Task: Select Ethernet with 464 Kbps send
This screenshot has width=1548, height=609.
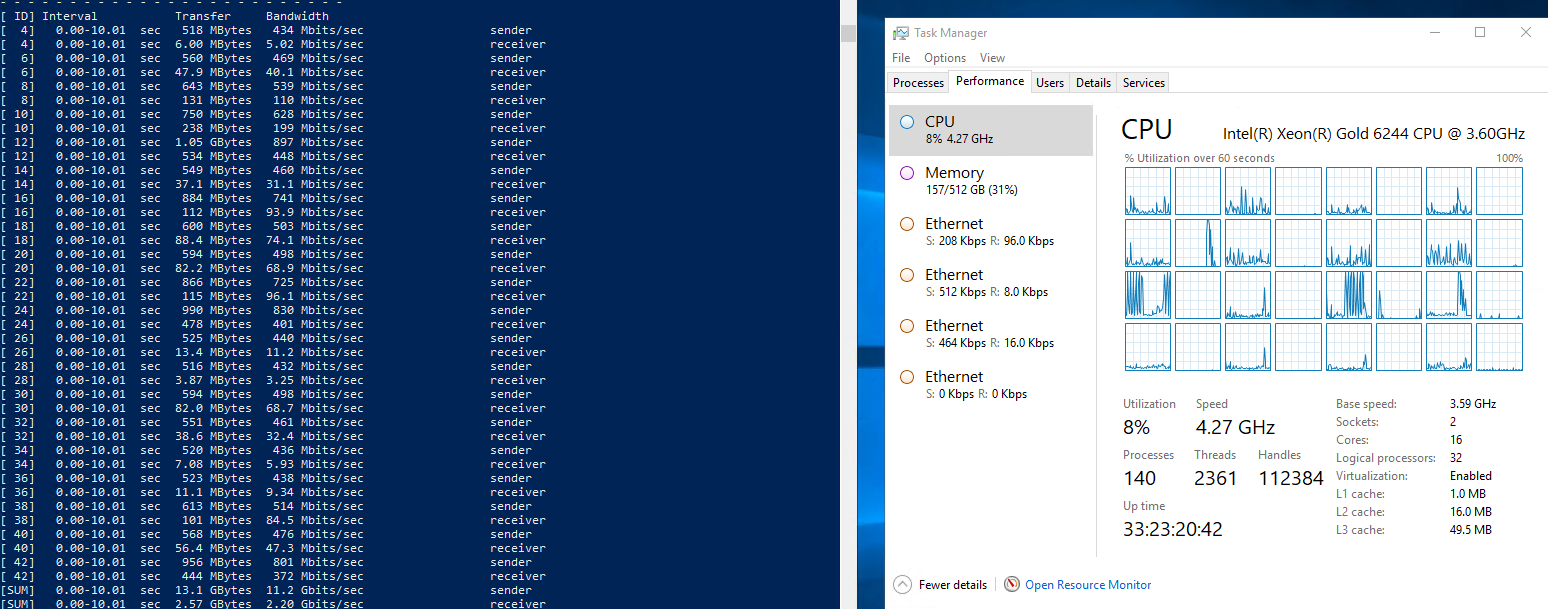Action: click(990, 334)
